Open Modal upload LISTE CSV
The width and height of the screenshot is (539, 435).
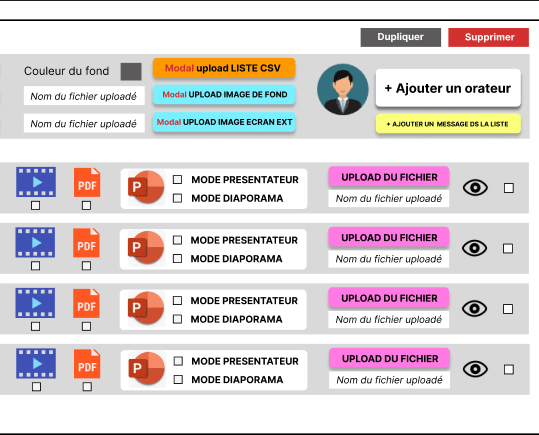coord(224,68)
